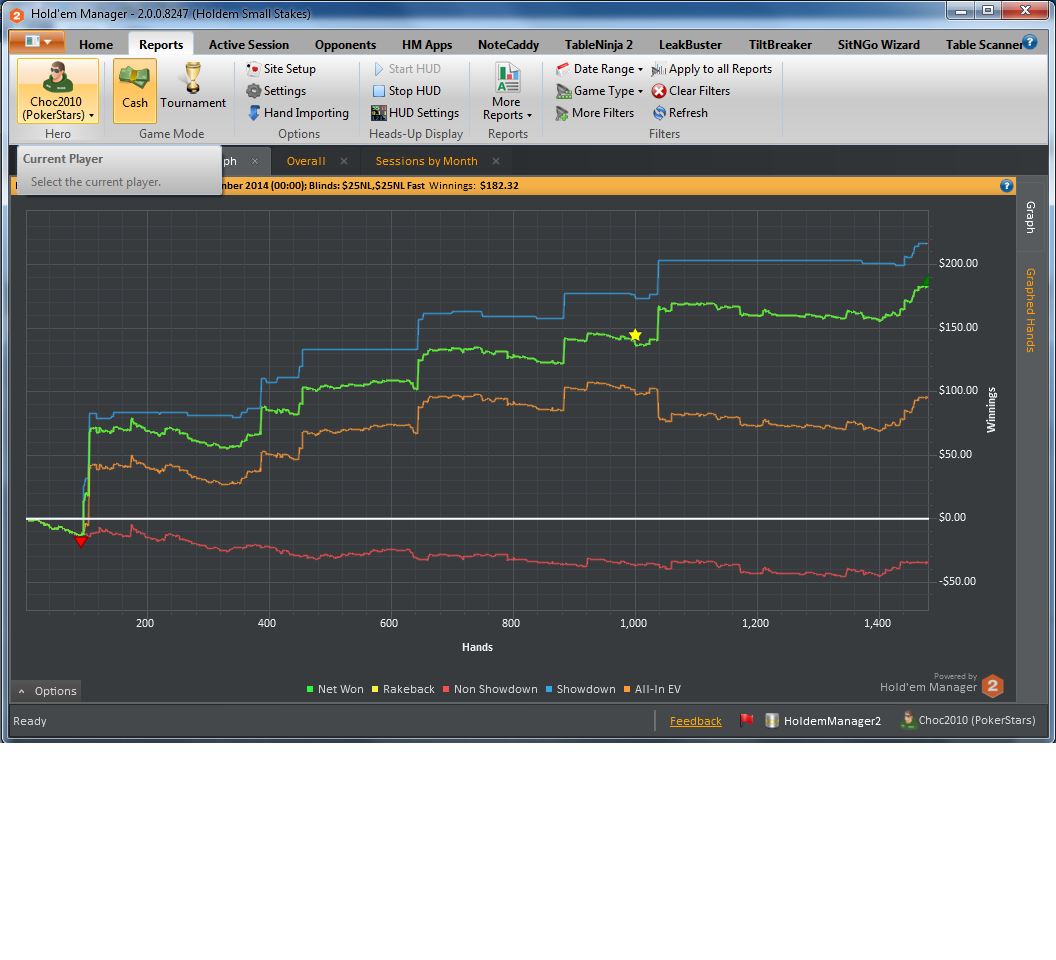The height and width of the screenshot is (960, 1056).
Task: Open Game Type filter dropdown
Action: point(599,91)
